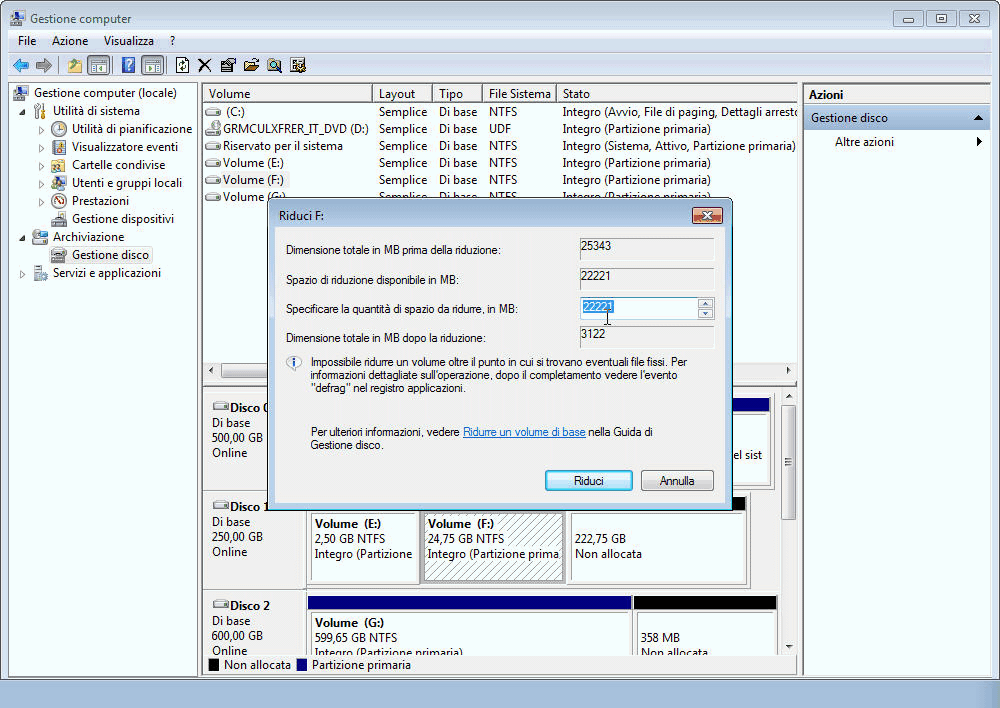Select the Riservato per il sistema volume row
The height and width of the screenshot is (708, 1000).
[501, 146]
